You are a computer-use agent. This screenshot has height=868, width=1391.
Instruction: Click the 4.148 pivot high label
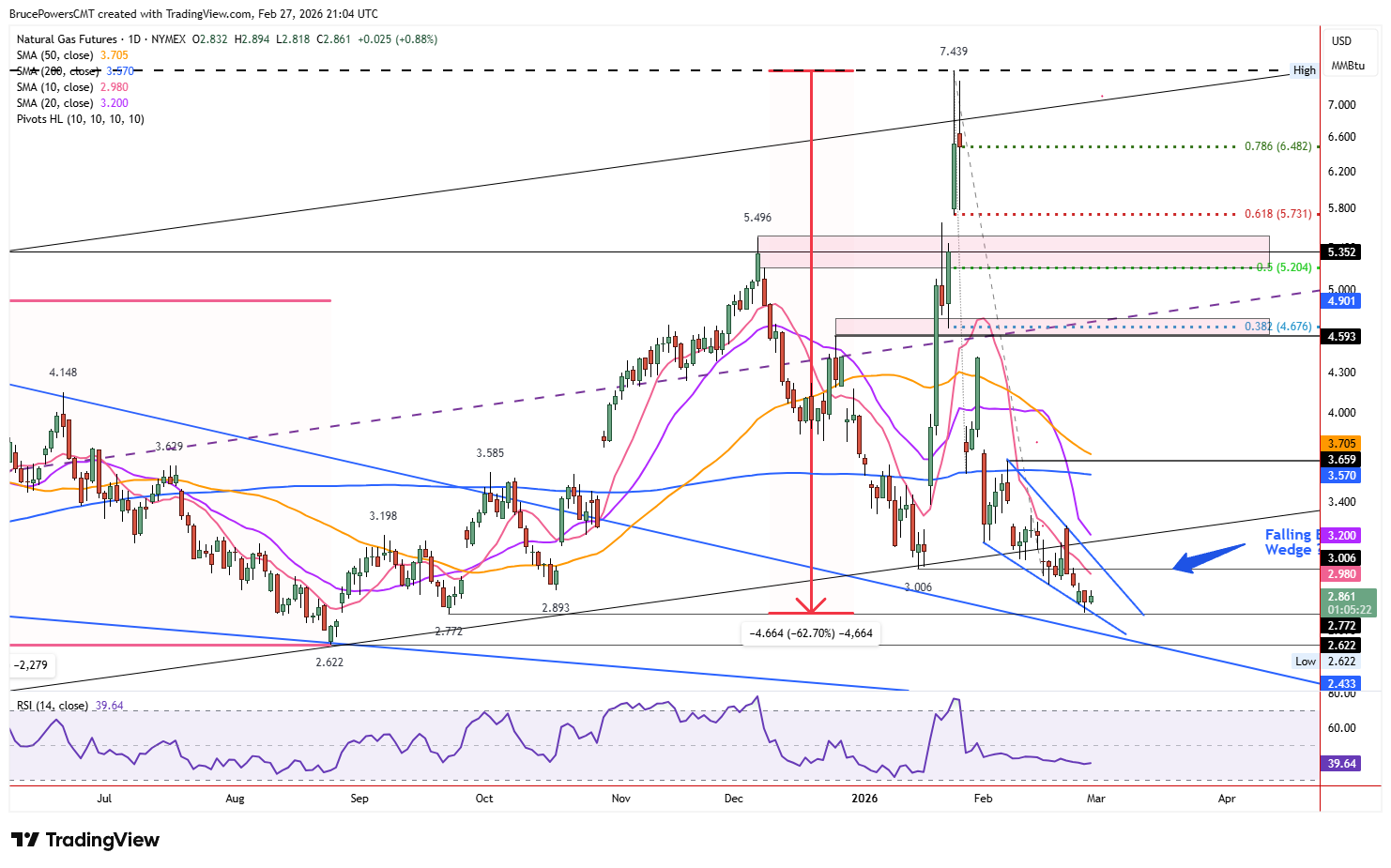click(x=63, y=373)
